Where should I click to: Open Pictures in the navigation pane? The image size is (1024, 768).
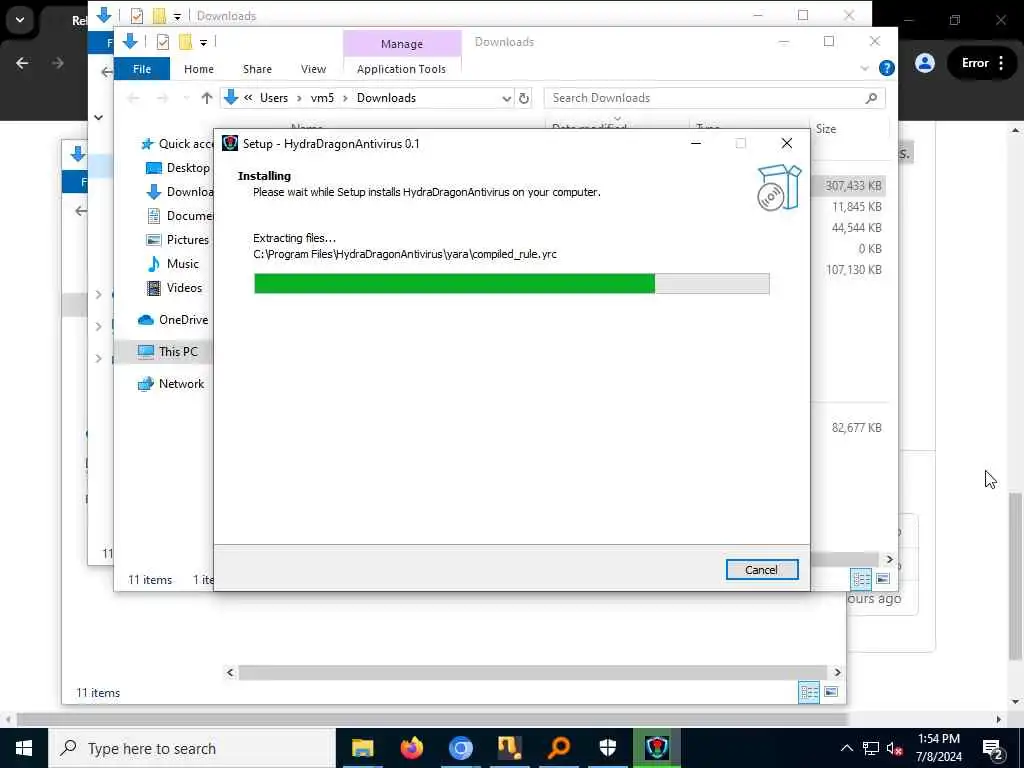click(x=177, y=240)
